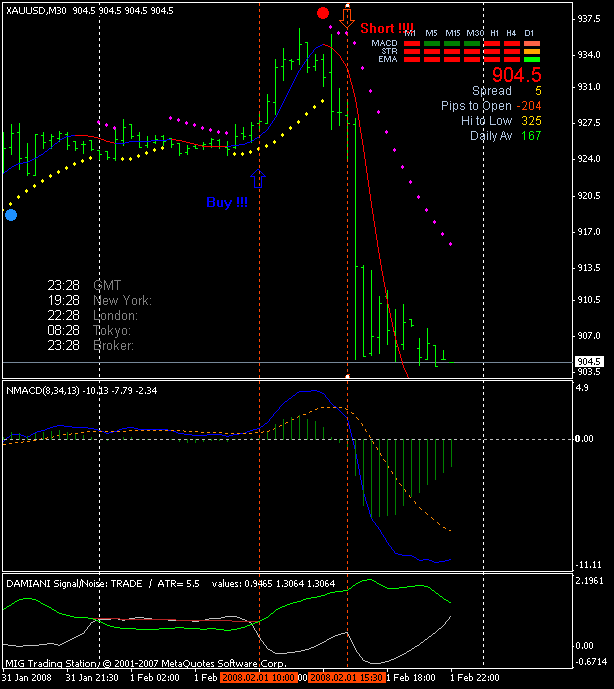Click the current-price 904.5 tag on price axis

pyautogui.click(x=589, y=362)
